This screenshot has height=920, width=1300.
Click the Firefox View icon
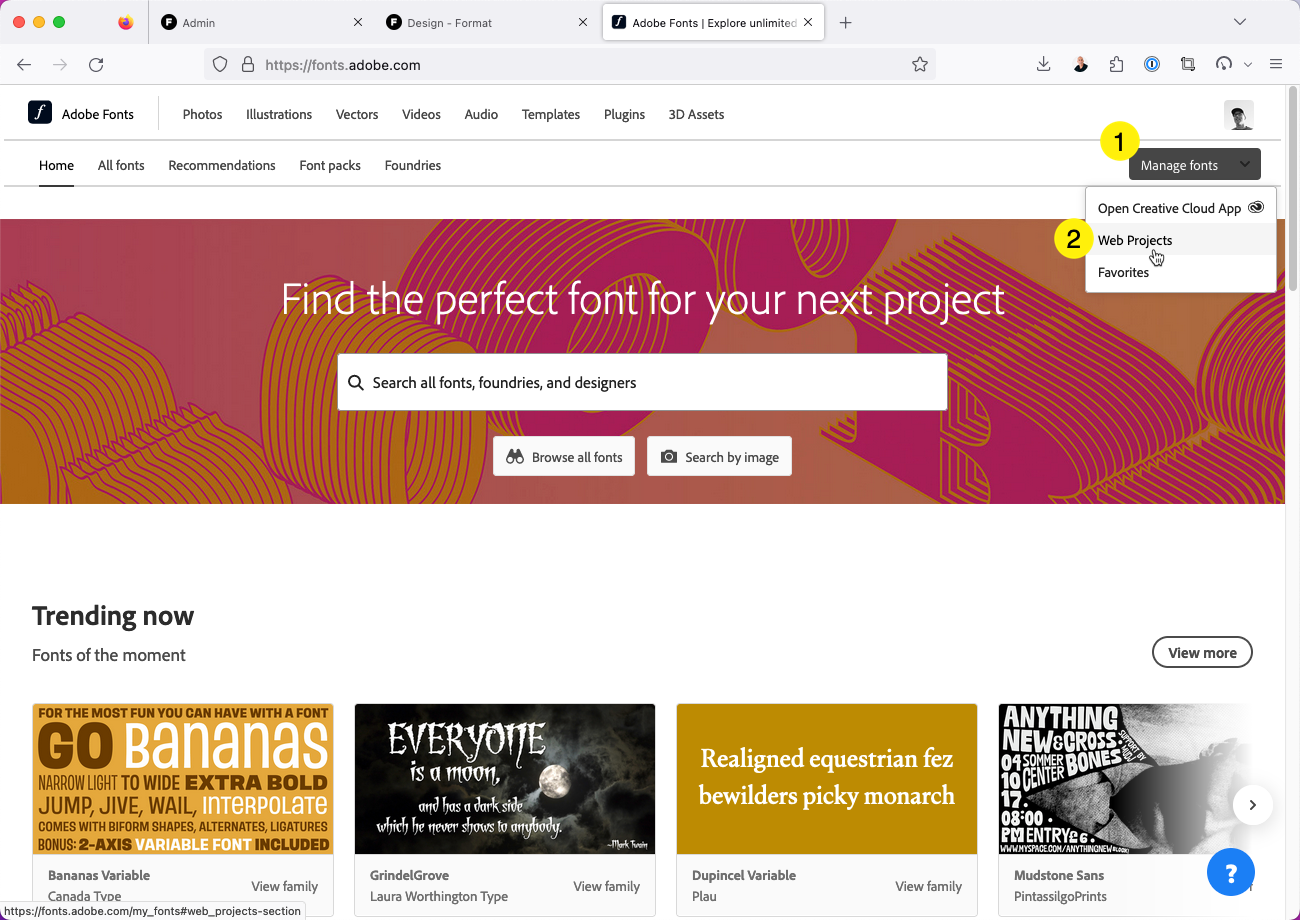(125, 22)
